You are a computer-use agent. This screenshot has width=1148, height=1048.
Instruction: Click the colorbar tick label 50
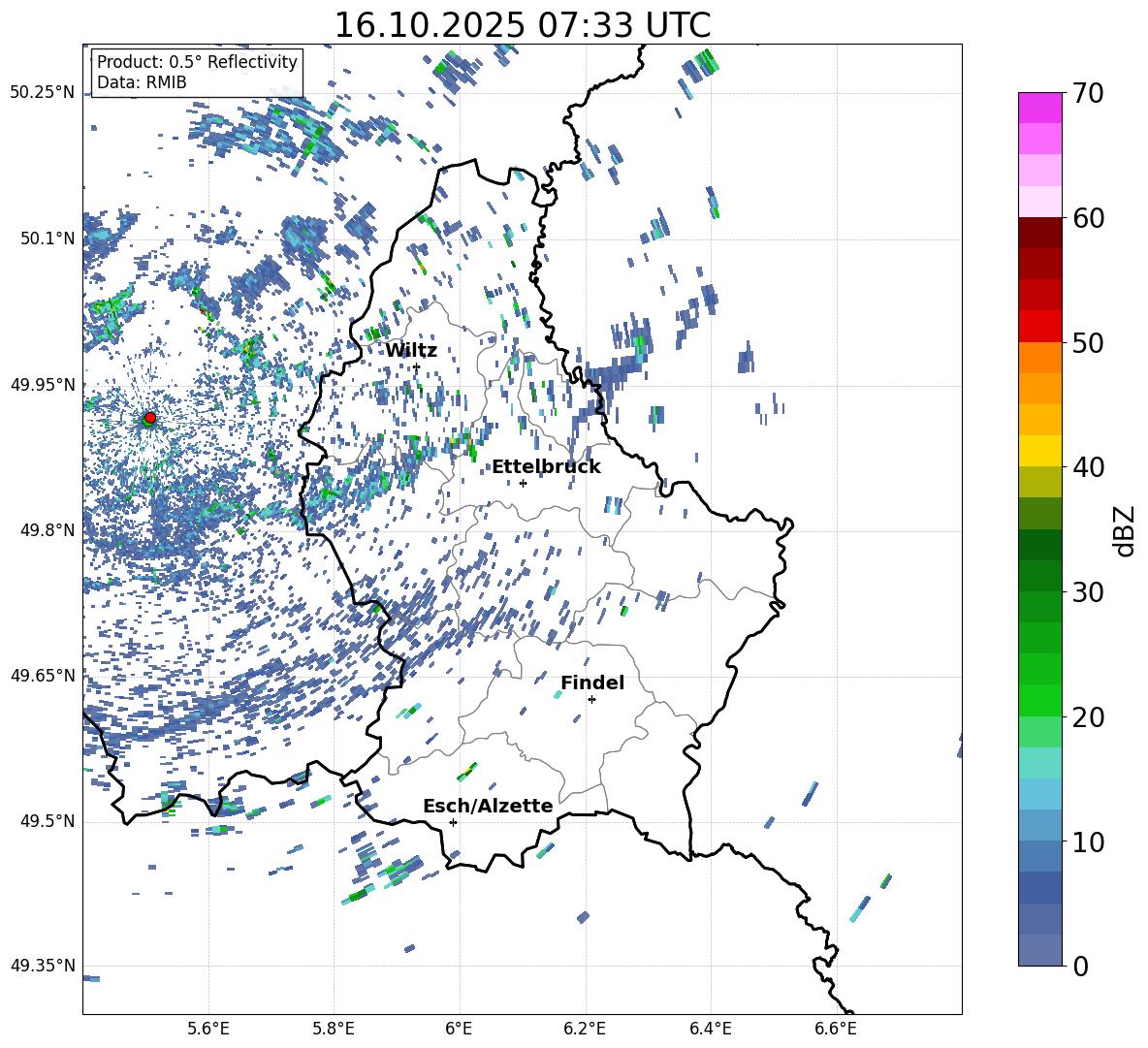(x=1088, y=342)
